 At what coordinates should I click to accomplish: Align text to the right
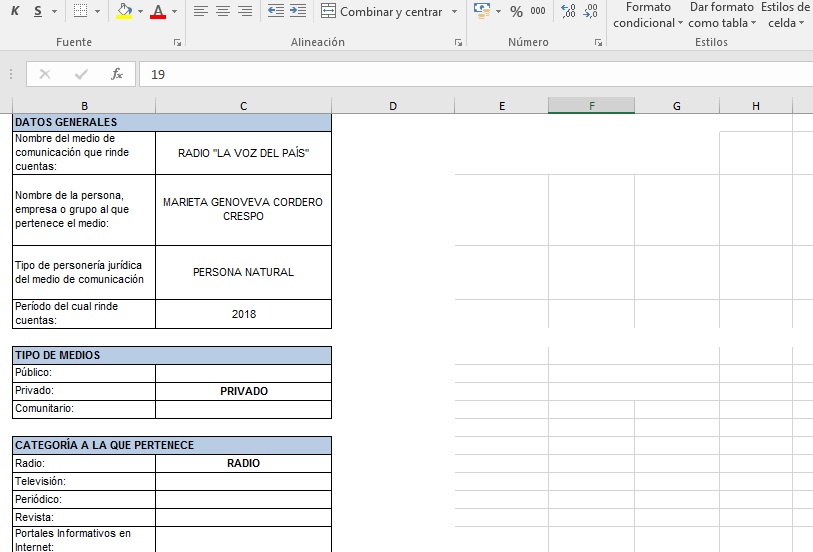click(x=244, y=11)
